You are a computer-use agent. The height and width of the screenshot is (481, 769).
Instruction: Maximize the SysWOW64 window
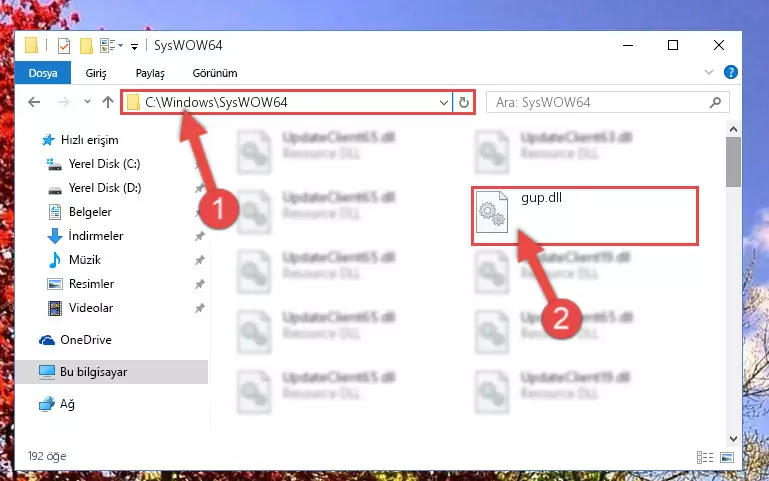tap(673, 45)
